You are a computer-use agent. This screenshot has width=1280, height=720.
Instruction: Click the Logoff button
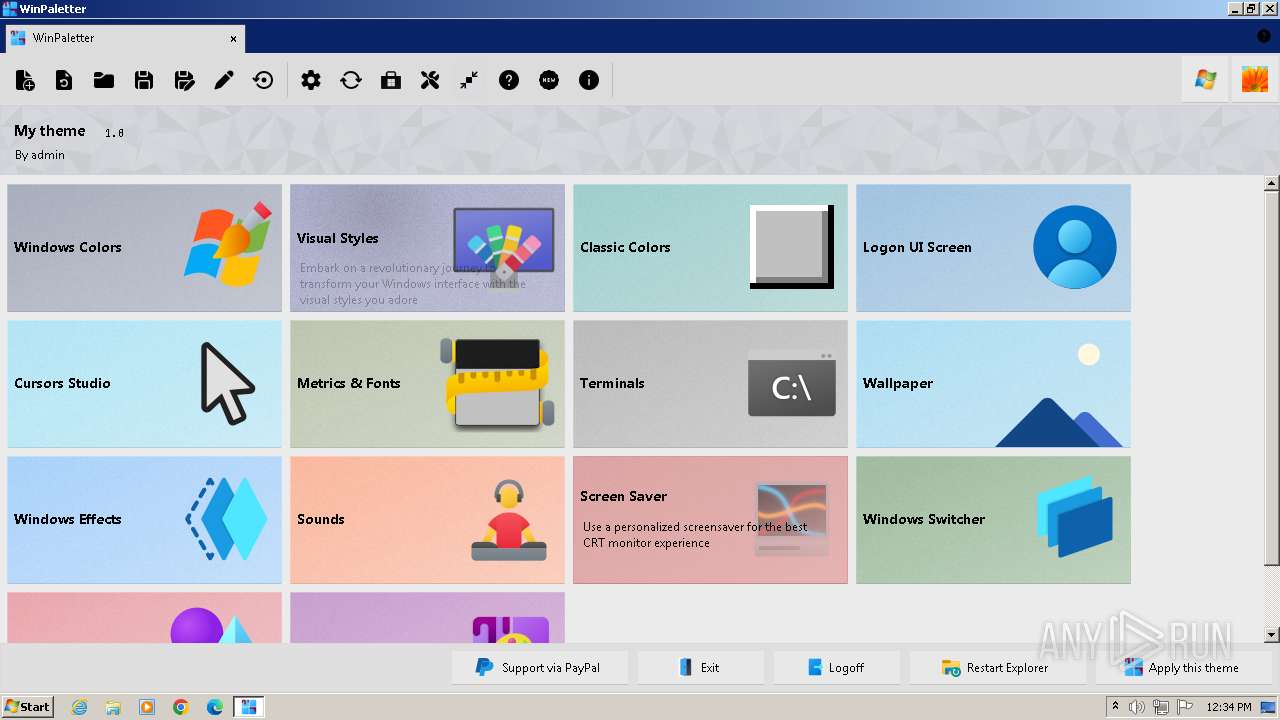(x=837, y=668)
